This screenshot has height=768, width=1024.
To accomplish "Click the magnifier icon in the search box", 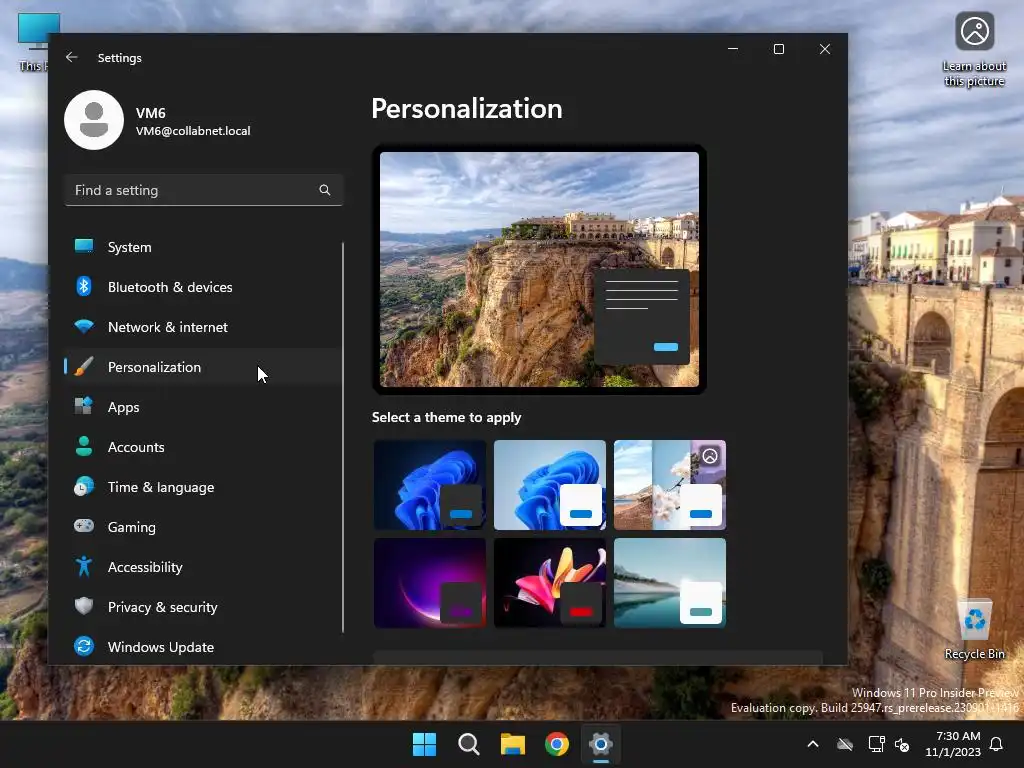I will pos(325,190).
